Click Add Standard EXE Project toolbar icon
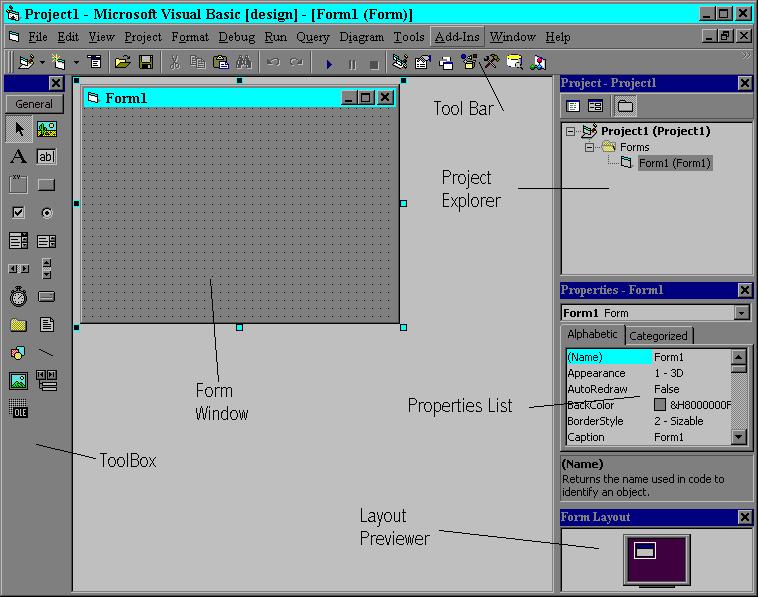This screenshot has width=758, height=597. tap(27, 62)
